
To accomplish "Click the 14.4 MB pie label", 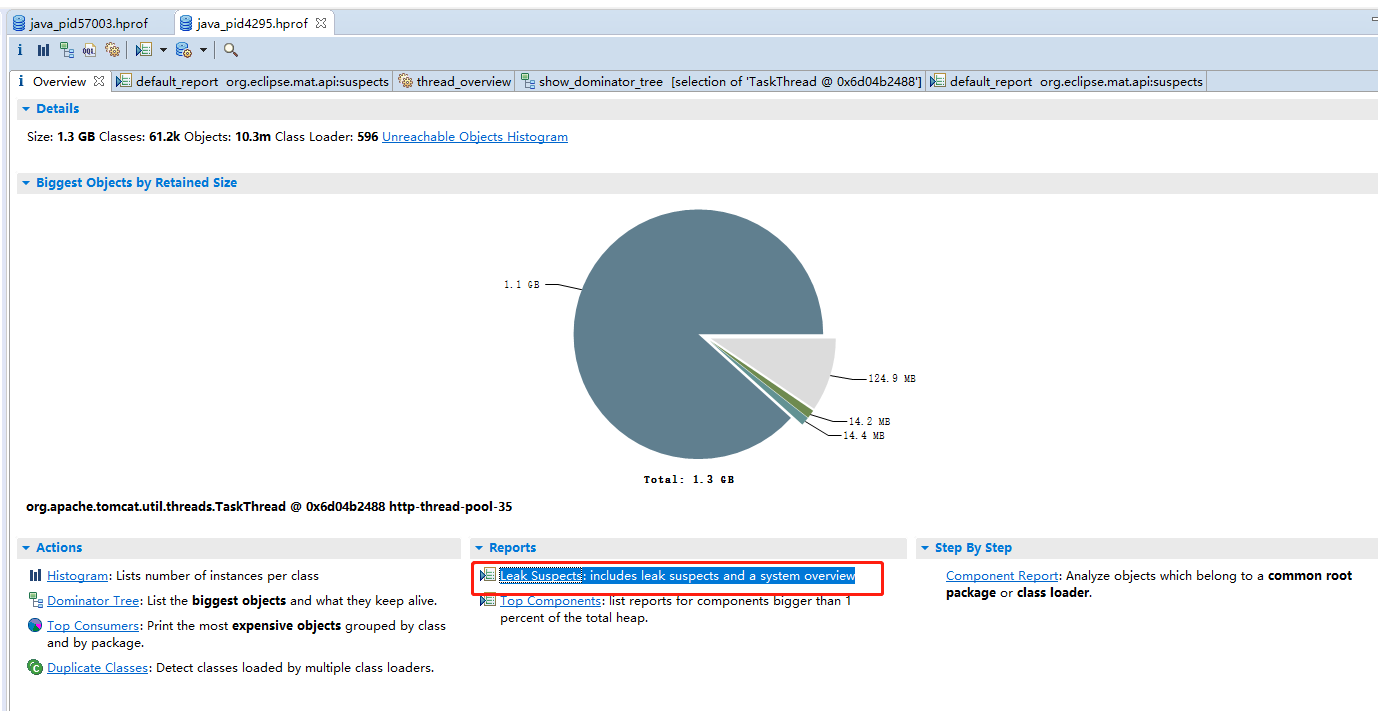I will tap(863, 436).
